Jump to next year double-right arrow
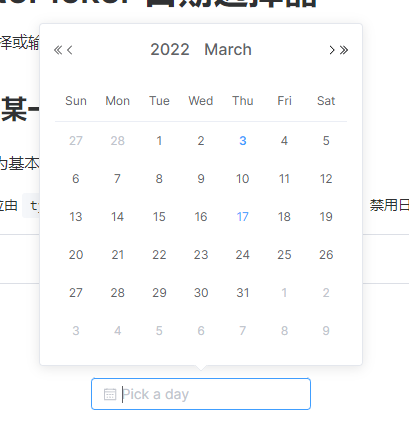 coord(344,50)
